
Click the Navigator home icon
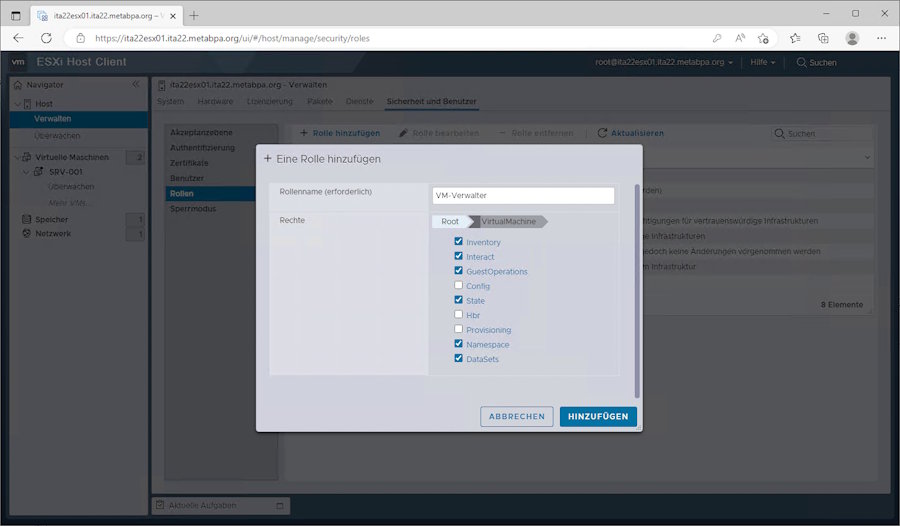click(x=18, y=85)
